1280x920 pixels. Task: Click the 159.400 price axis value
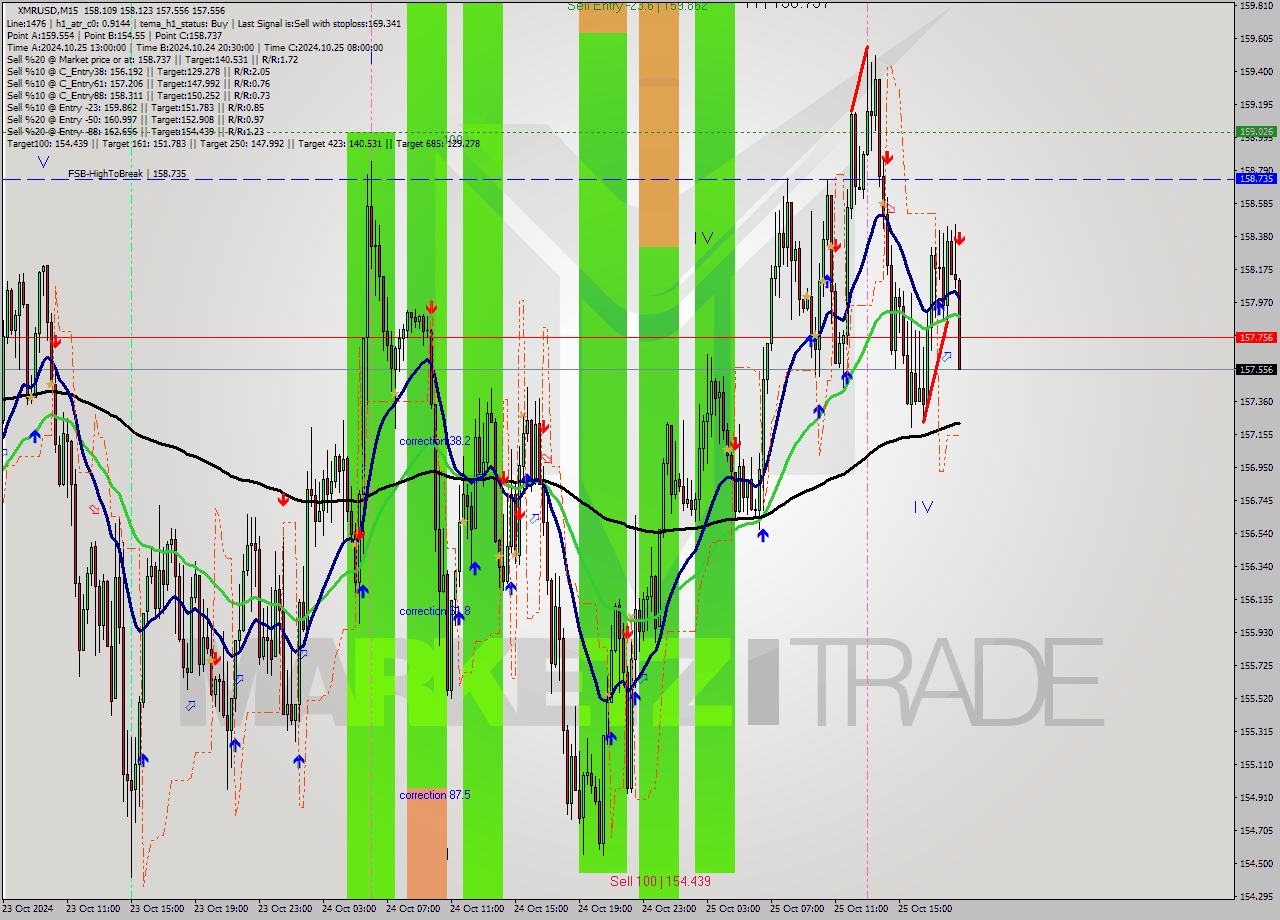point(1256,72)
